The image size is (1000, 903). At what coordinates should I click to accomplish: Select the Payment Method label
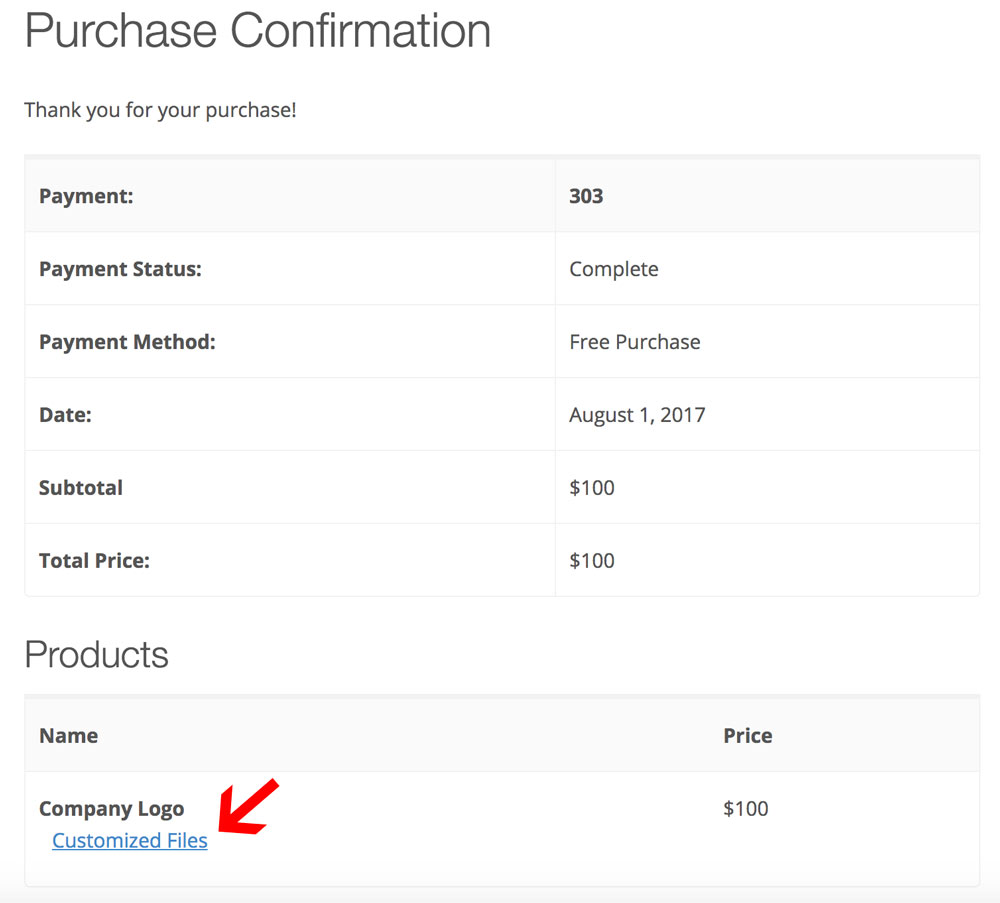127,342
